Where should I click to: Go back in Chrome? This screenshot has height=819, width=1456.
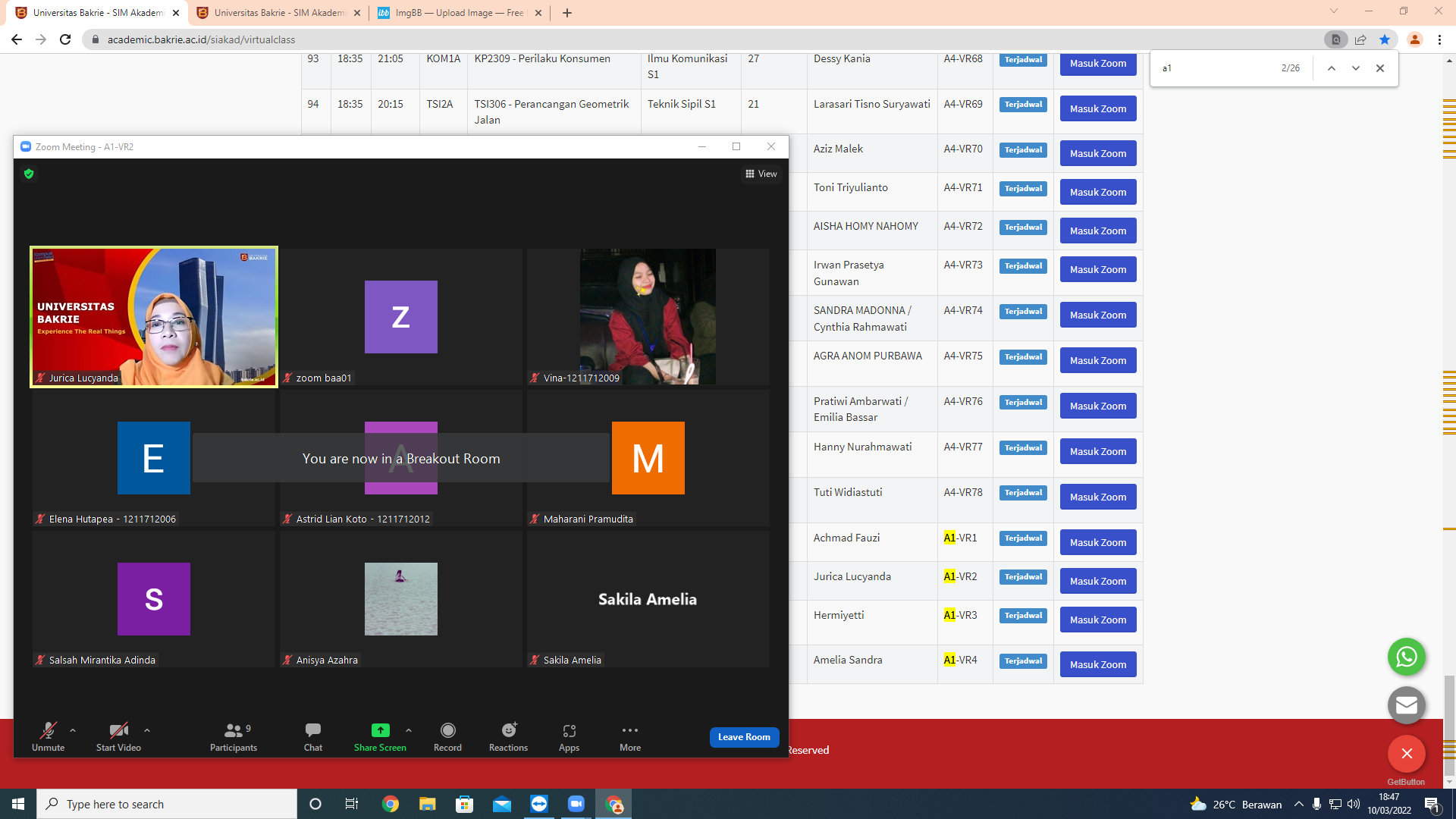pos(17,39)
